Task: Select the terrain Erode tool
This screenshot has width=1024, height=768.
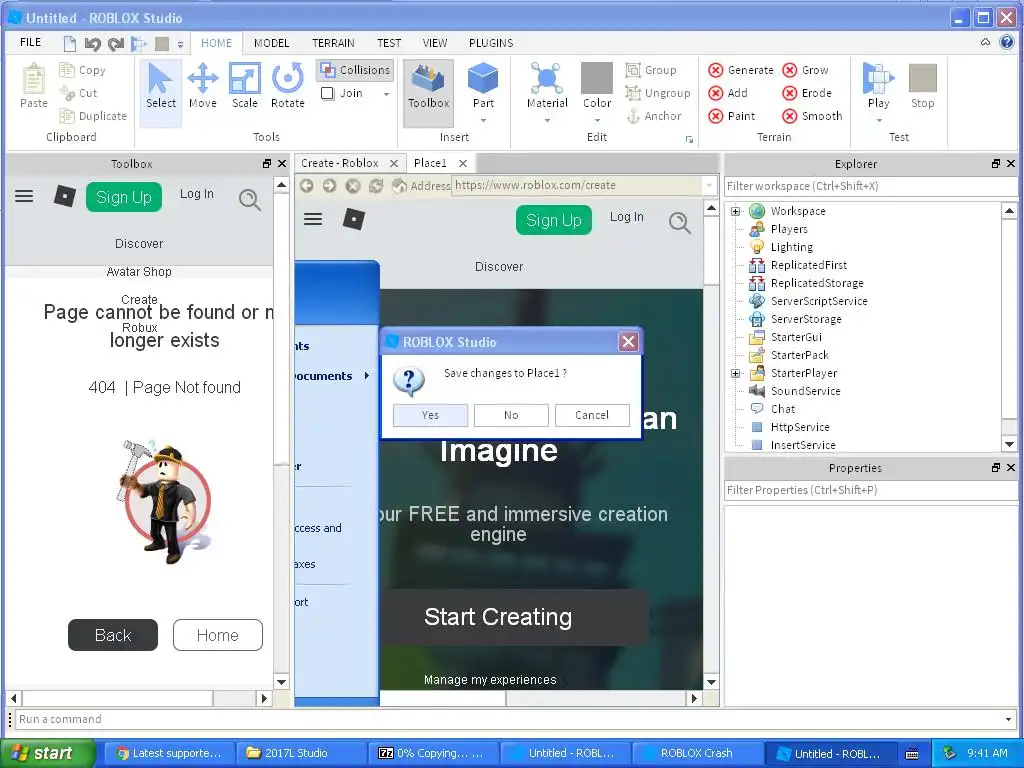Action: tap(807, 93)
